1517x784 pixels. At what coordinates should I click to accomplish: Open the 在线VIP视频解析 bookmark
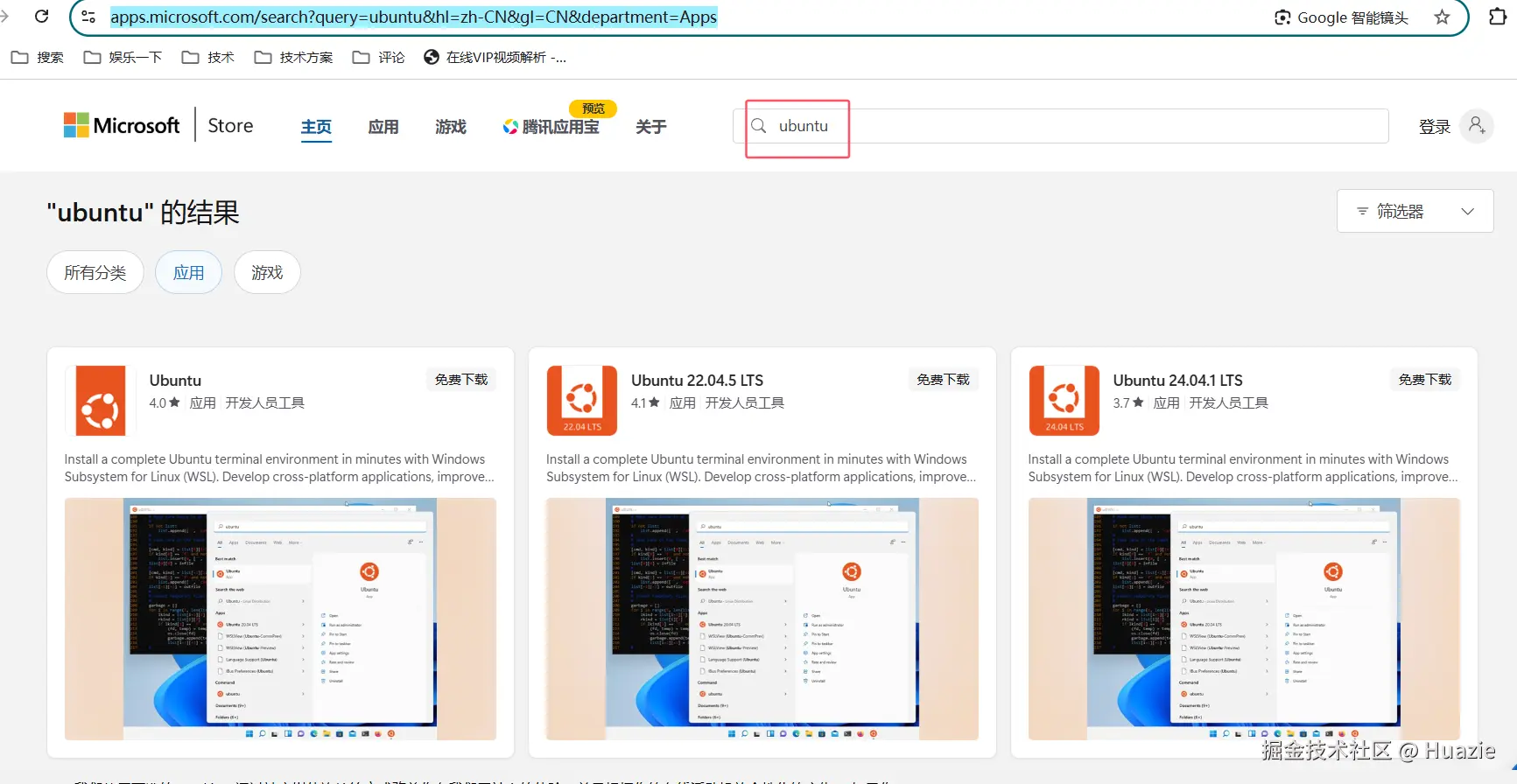(x=495, y=57)
